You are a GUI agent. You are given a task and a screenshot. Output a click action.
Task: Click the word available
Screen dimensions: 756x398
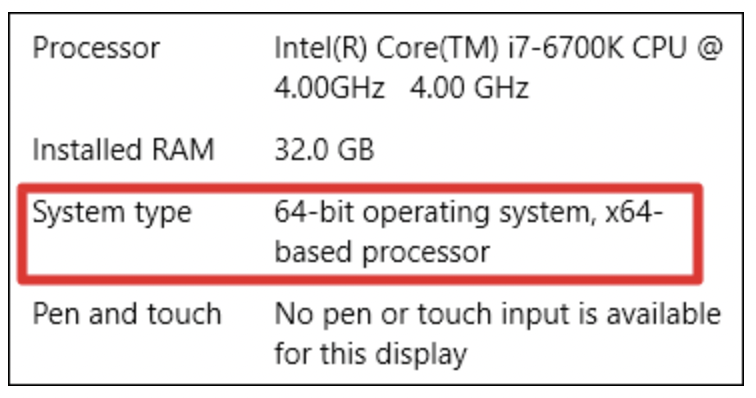coord(663,314)
